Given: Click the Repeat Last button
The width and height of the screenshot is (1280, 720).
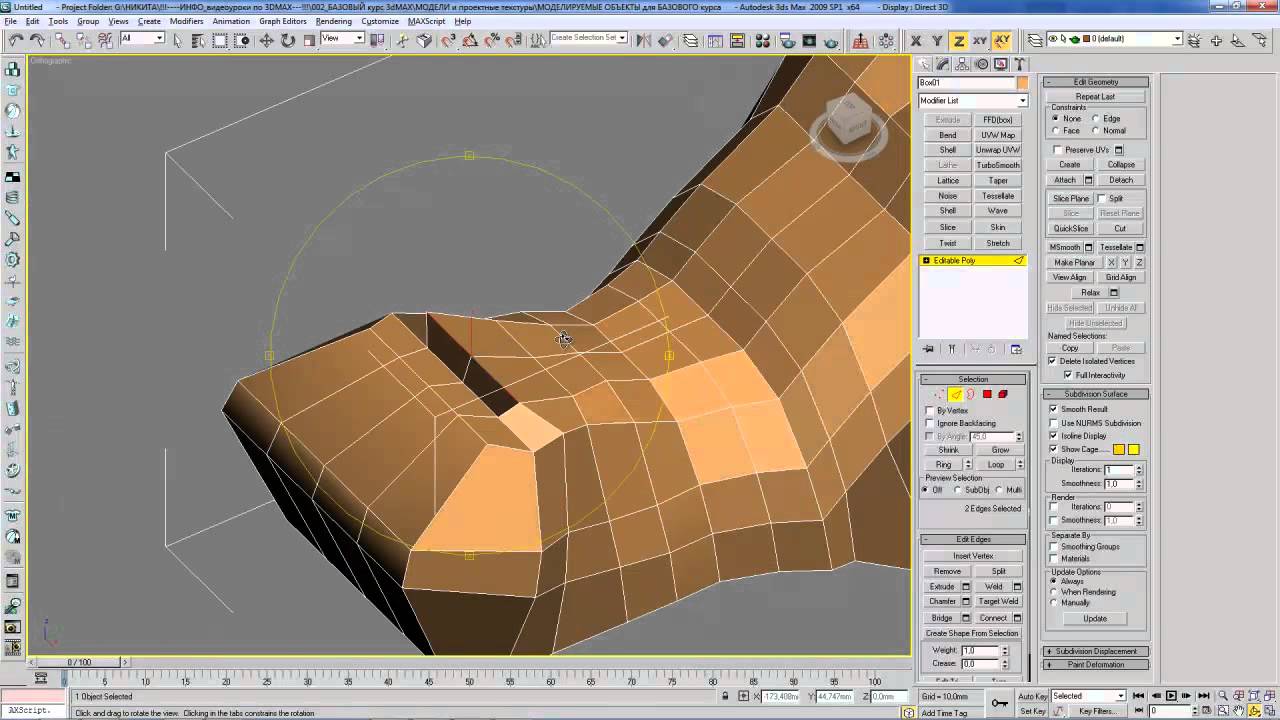Looking at the screenshot, I should point(1095,97).
